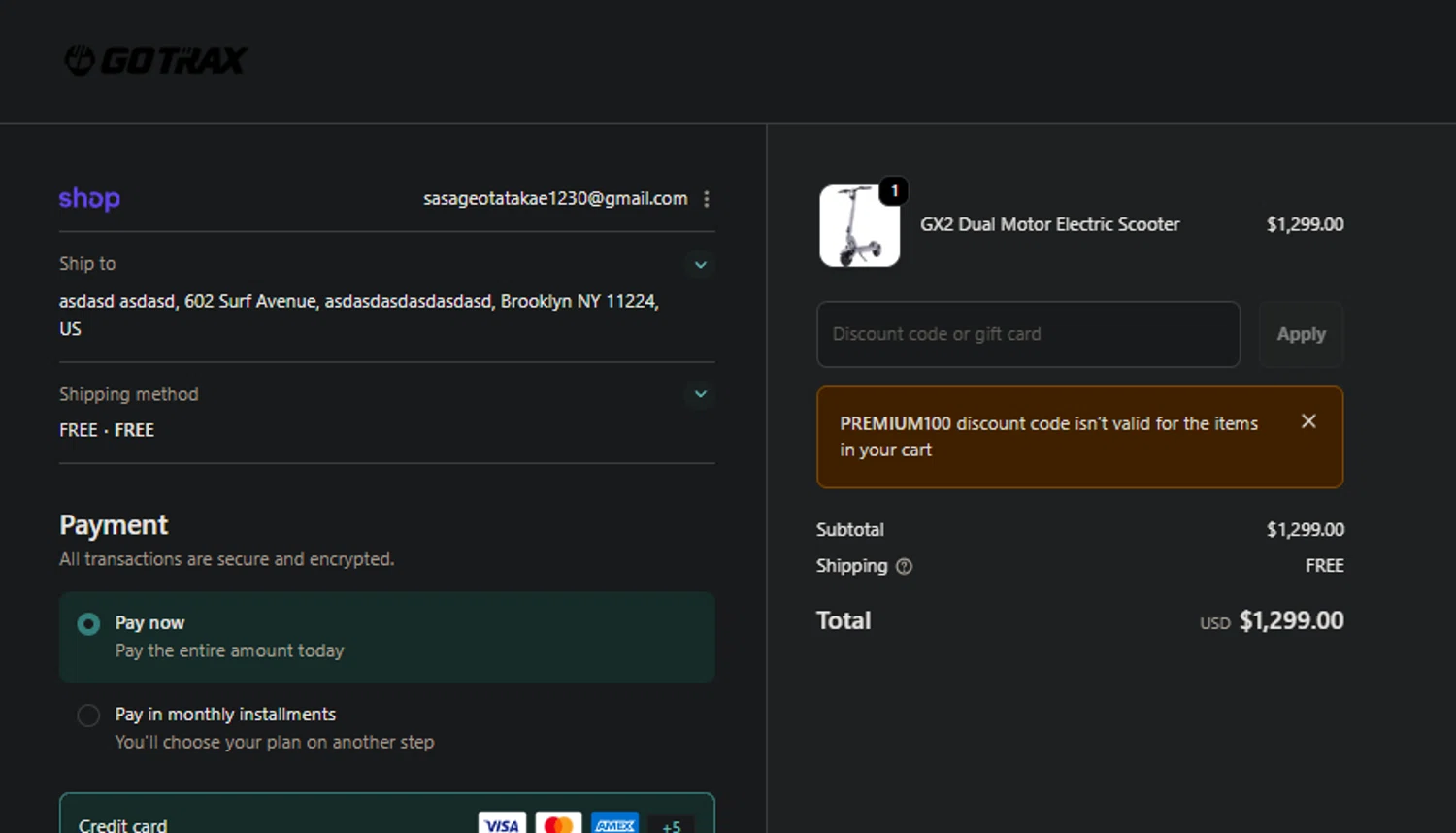Click the GOTRAX logo in the header

155,60
